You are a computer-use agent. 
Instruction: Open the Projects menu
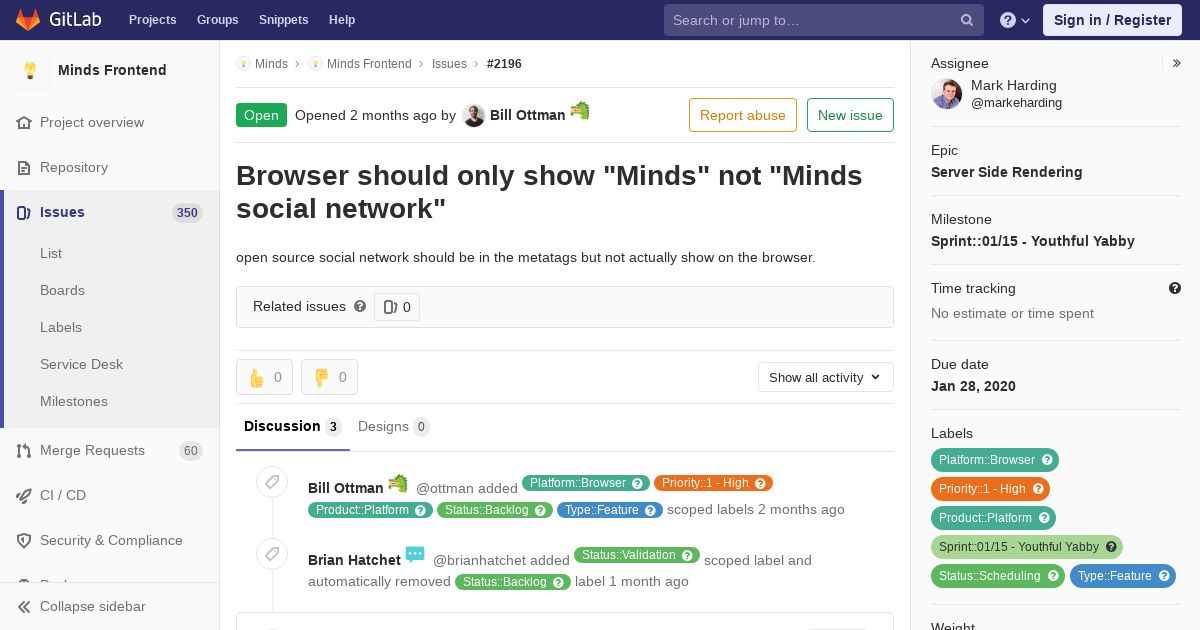point(152,20)
